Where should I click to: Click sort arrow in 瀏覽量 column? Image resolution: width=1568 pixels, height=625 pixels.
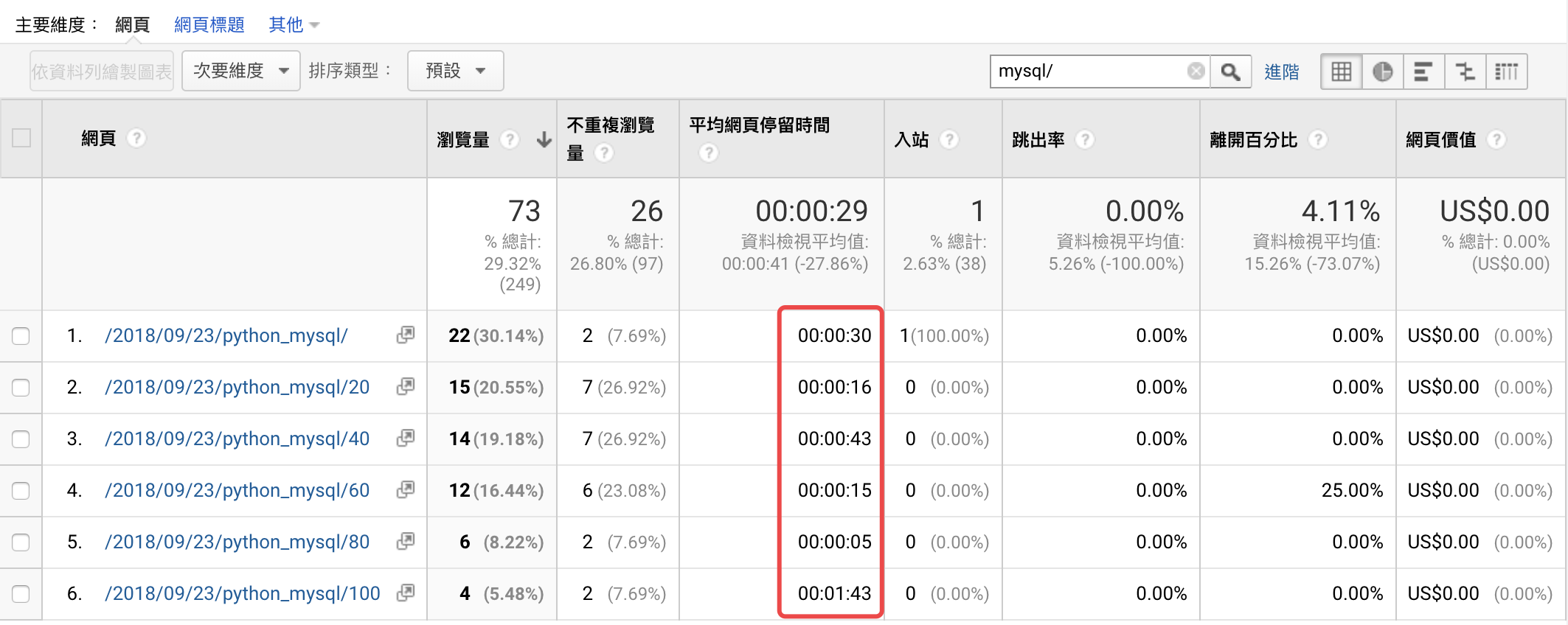pyautogui.click(x=544, y=139)
